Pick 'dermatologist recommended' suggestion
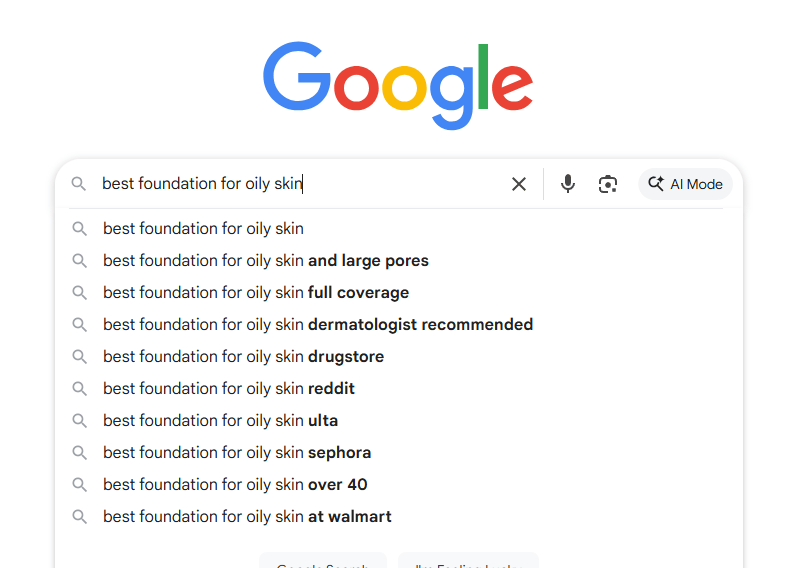 tap(317, 324)
